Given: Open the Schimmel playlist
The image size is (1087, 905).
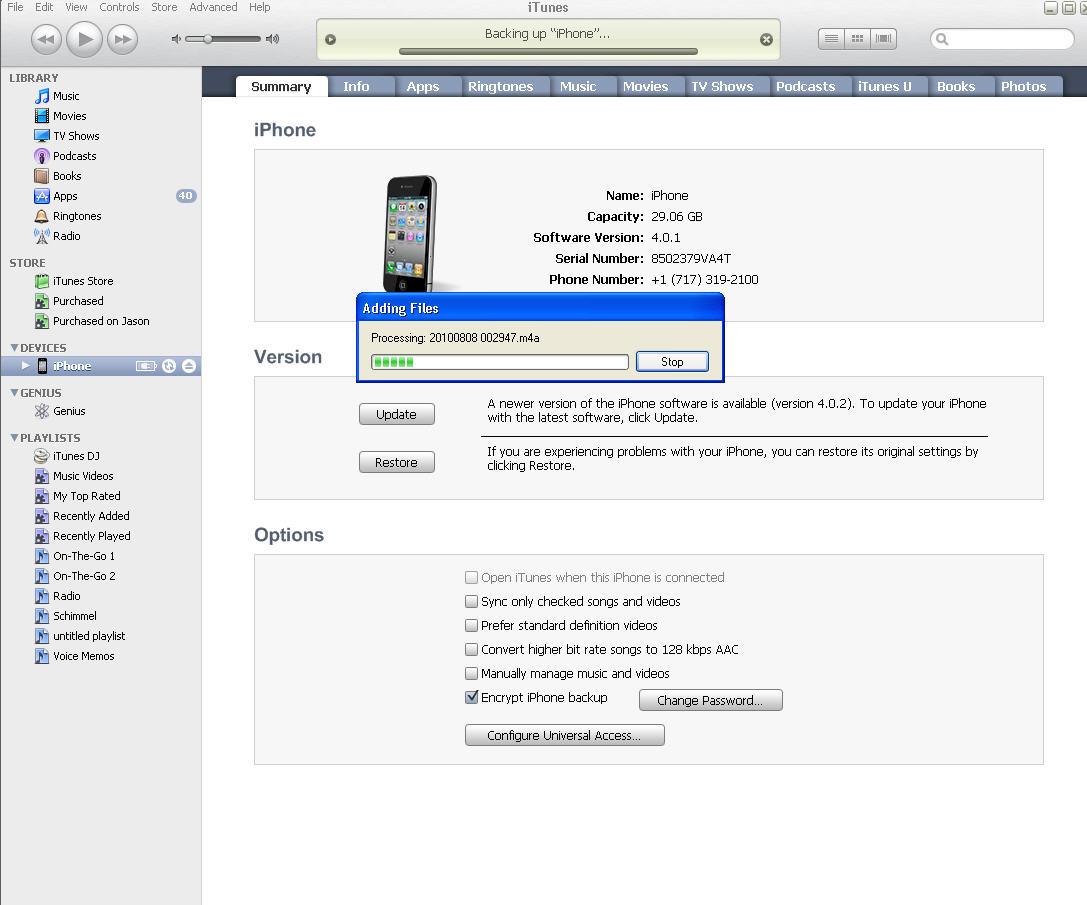Looking at the screenshot, I should pyautogui.click(x=74, y=616).
